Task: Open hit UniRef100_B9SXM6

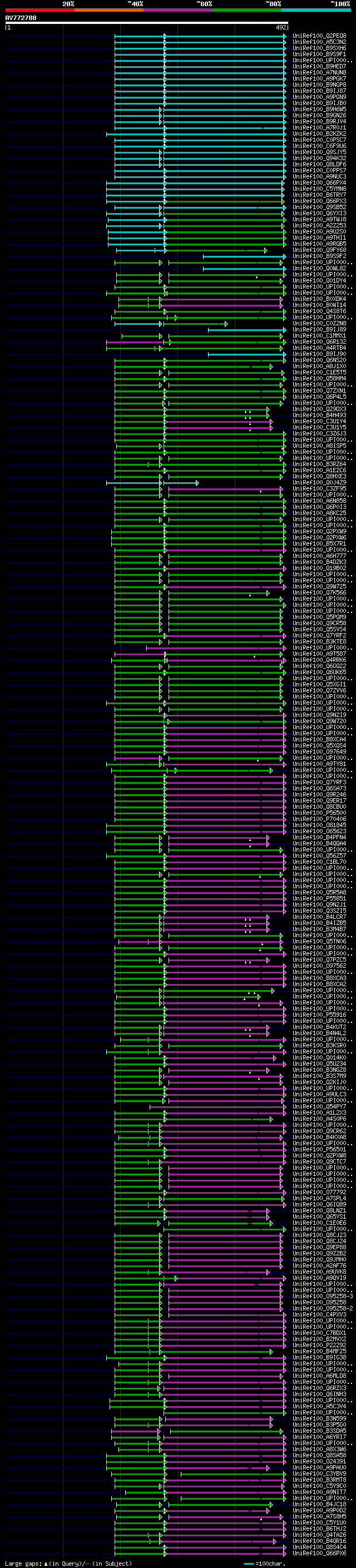Action: [x=319, y=48]
